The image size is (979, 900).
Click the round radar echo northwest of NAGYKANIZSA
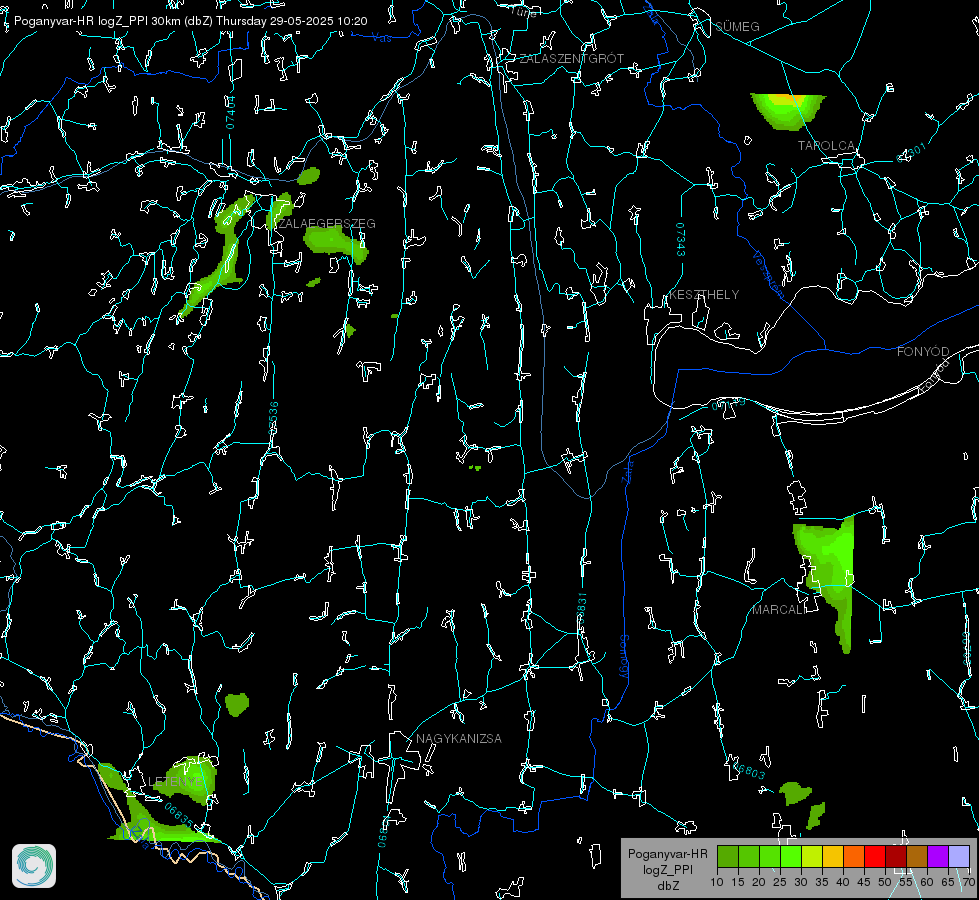[237, 705]
